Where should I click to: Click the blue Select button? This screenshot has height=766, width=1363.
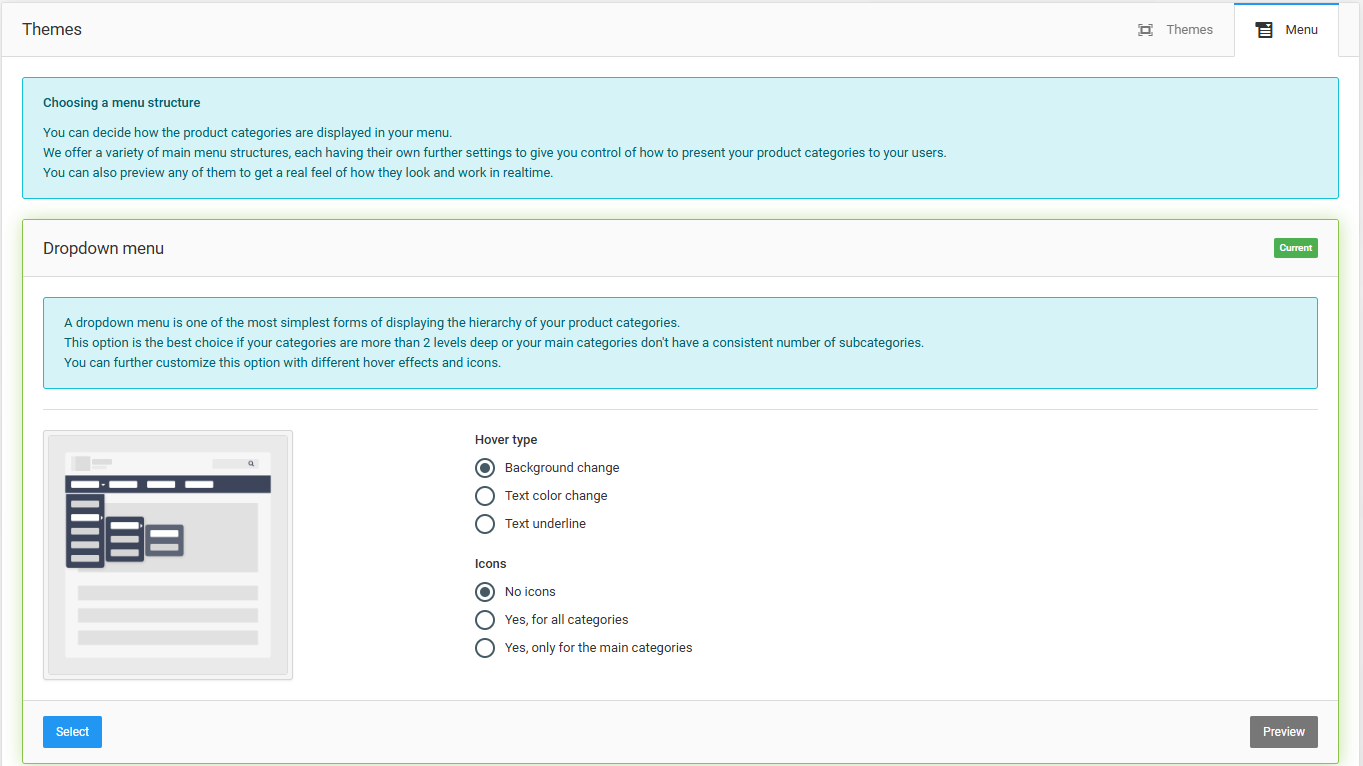click(x=71, y=731)
